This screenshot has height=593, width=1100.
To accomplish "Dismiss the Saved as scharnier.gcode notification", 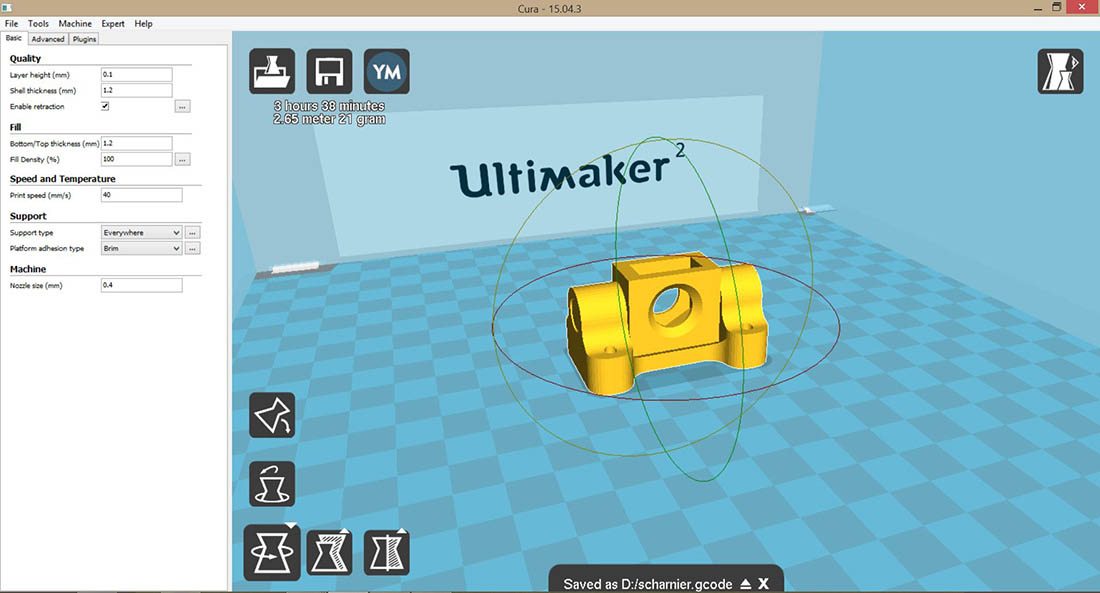I will coord(763,584).
